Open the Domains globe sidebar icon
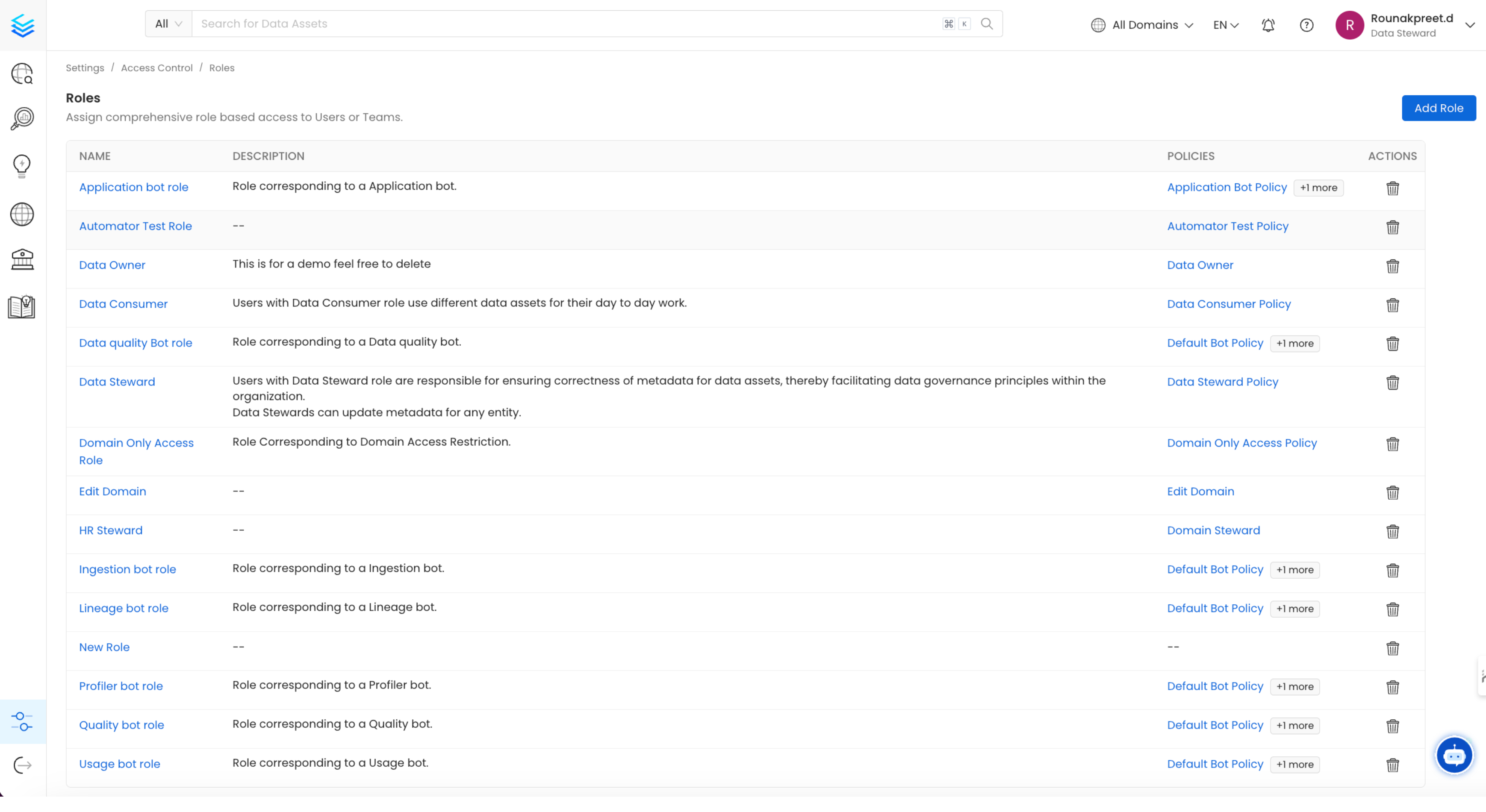This screenshot has height=812, width=1486. [x=22, y=215]
